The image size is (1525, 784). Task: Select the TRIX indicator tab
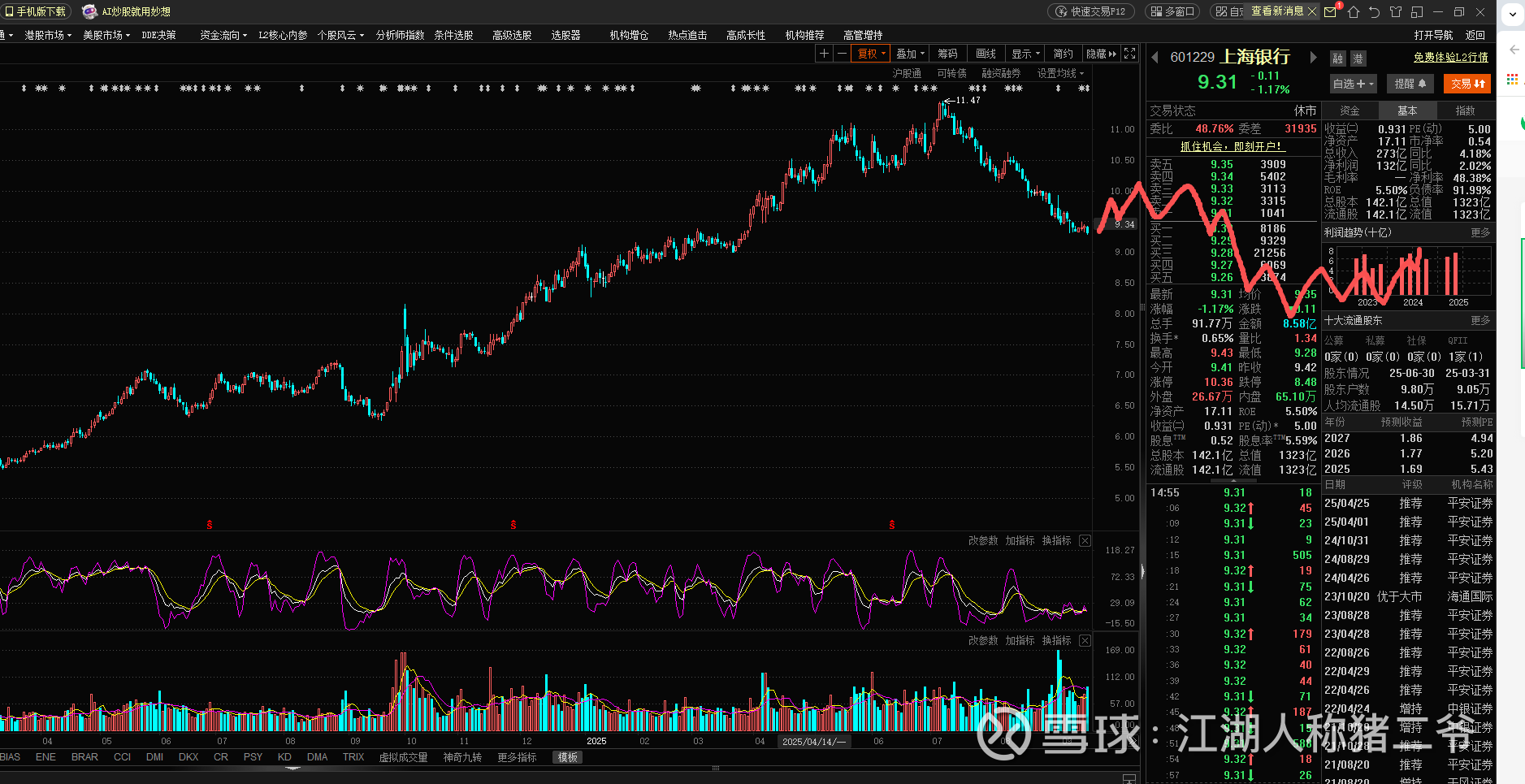point(353,757)
